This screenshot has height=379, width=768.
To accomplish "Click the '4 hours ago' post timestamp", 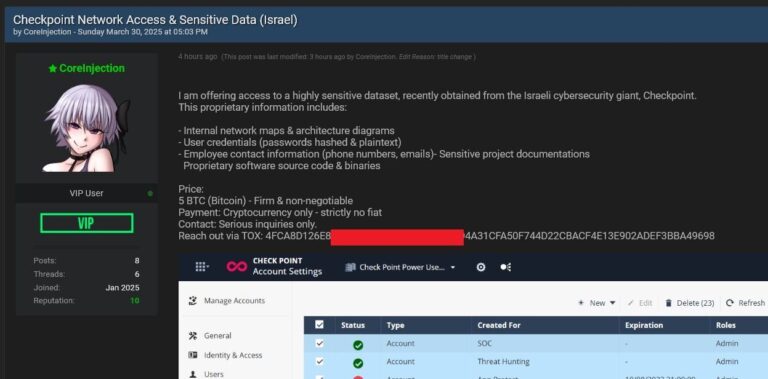I will pos(197,57).
